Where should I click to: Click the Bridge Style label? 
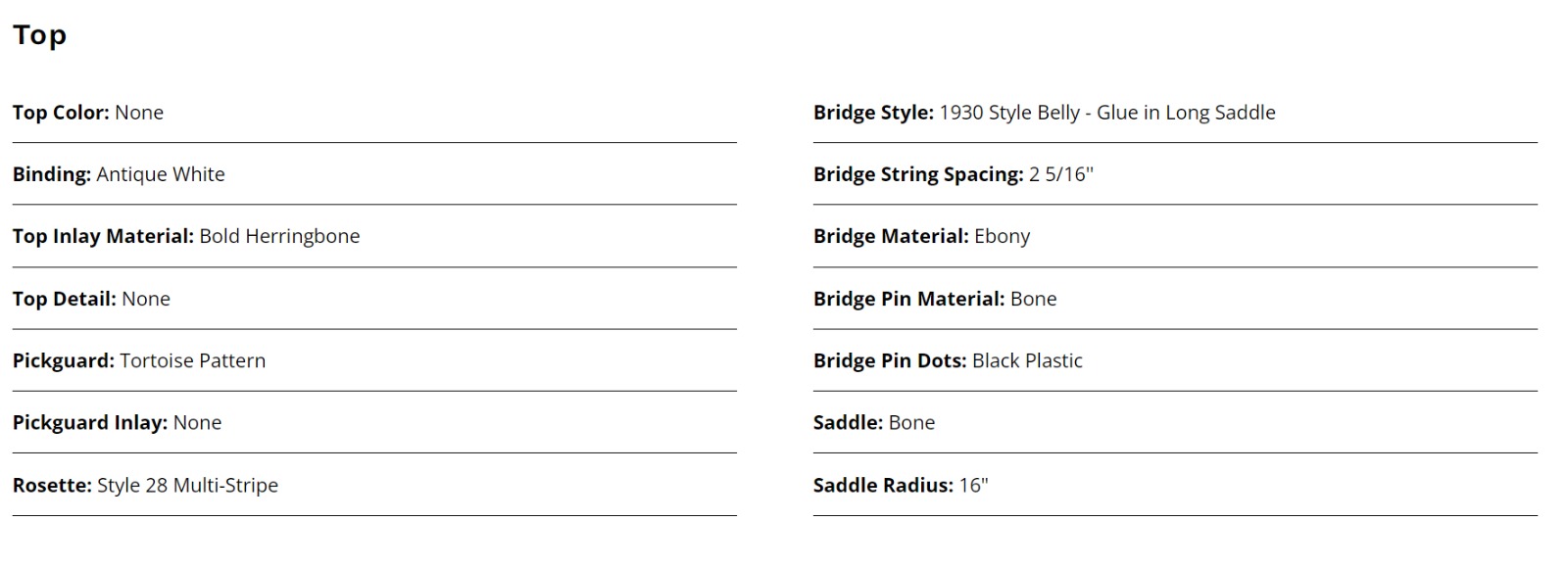click(x=873, y=113)
